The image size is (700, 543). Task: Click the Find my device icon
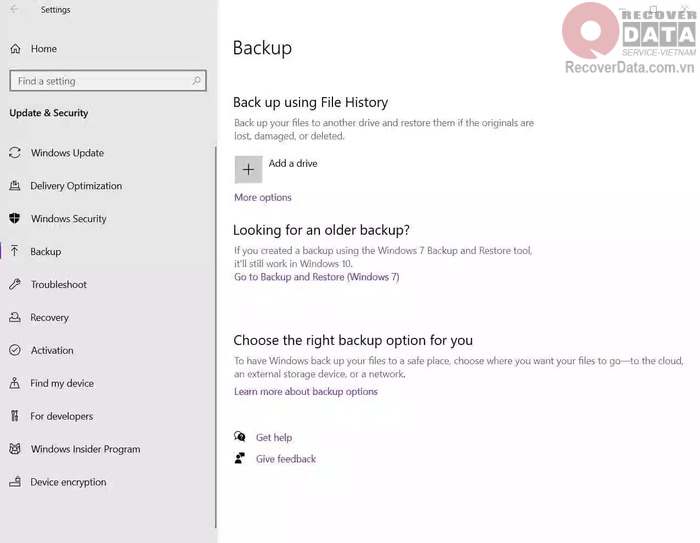point(15,383)
